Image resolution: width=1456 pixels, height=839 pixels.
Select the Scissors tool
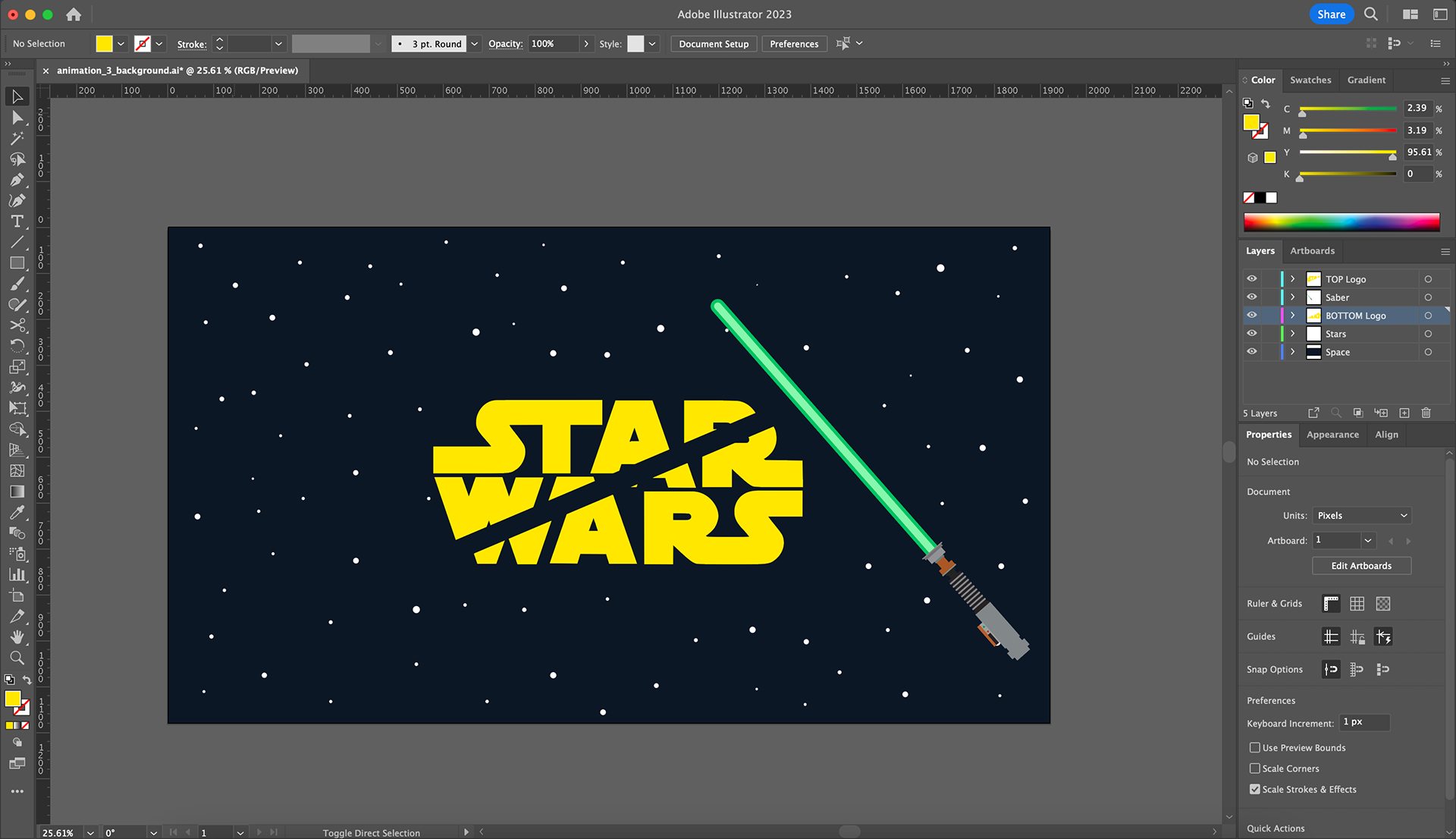[17, 325]
